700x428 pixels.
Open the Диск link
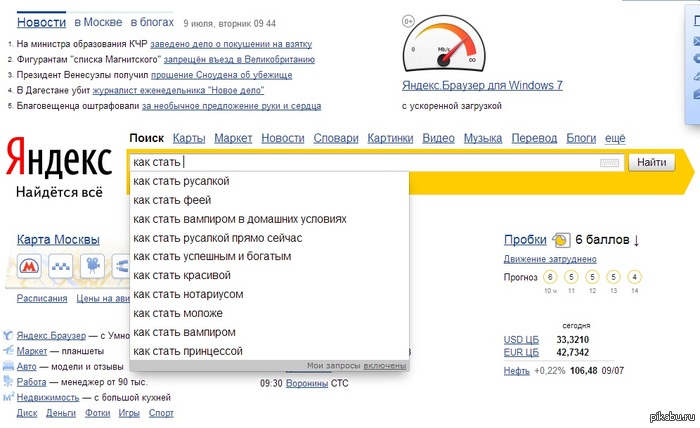point(27,413)
